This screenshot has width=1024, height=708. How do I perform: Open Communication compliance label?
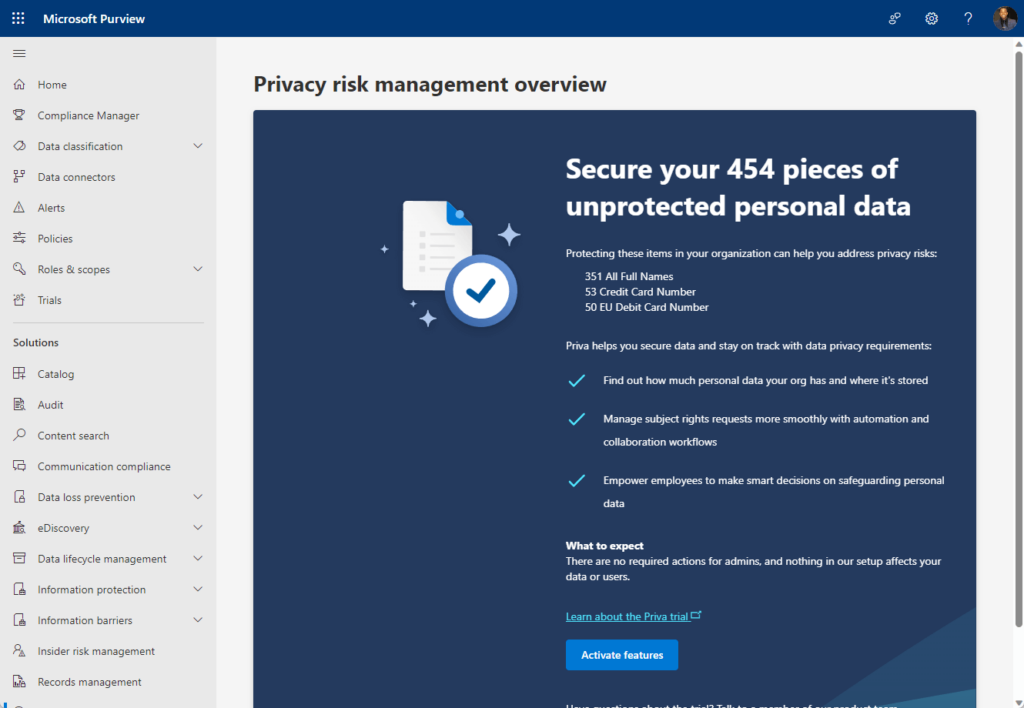[104, 466]
